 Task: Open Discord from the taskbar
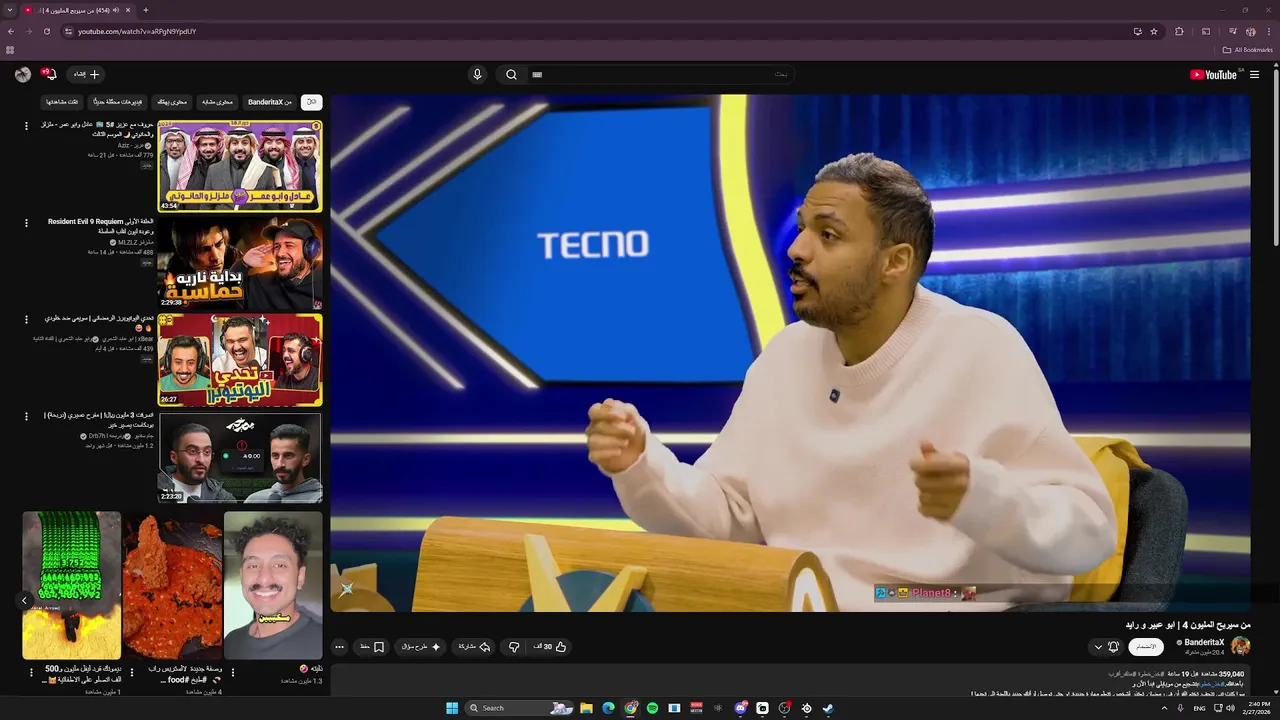coord(740,708)
